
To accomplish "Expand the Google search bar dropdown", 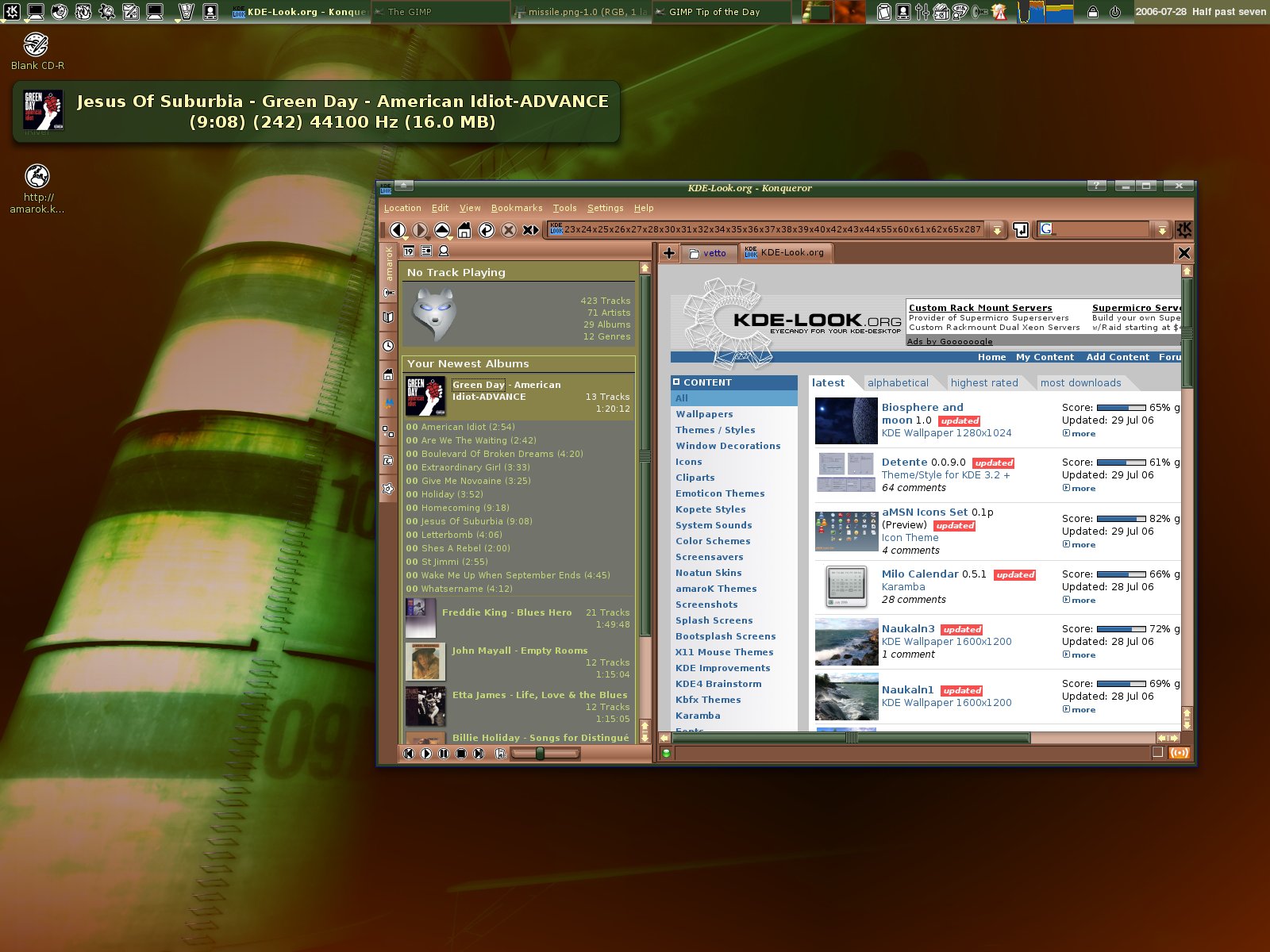I will click(x=1162, y=230).
